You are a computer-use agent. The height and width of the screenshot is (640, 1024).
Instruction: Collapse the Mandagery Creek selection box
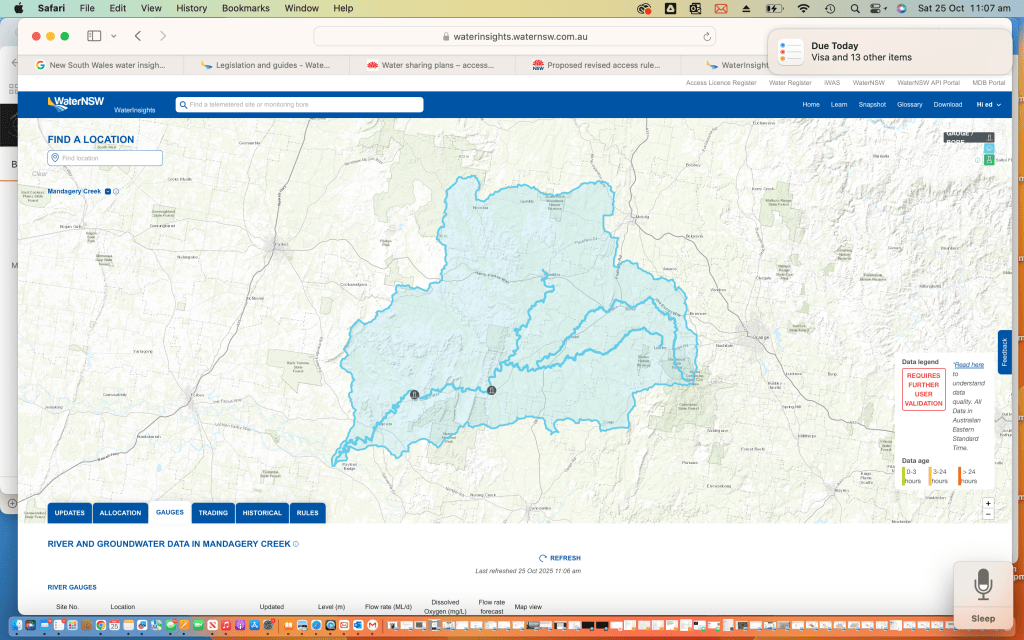pyautogui.click(x=108, y=191)
